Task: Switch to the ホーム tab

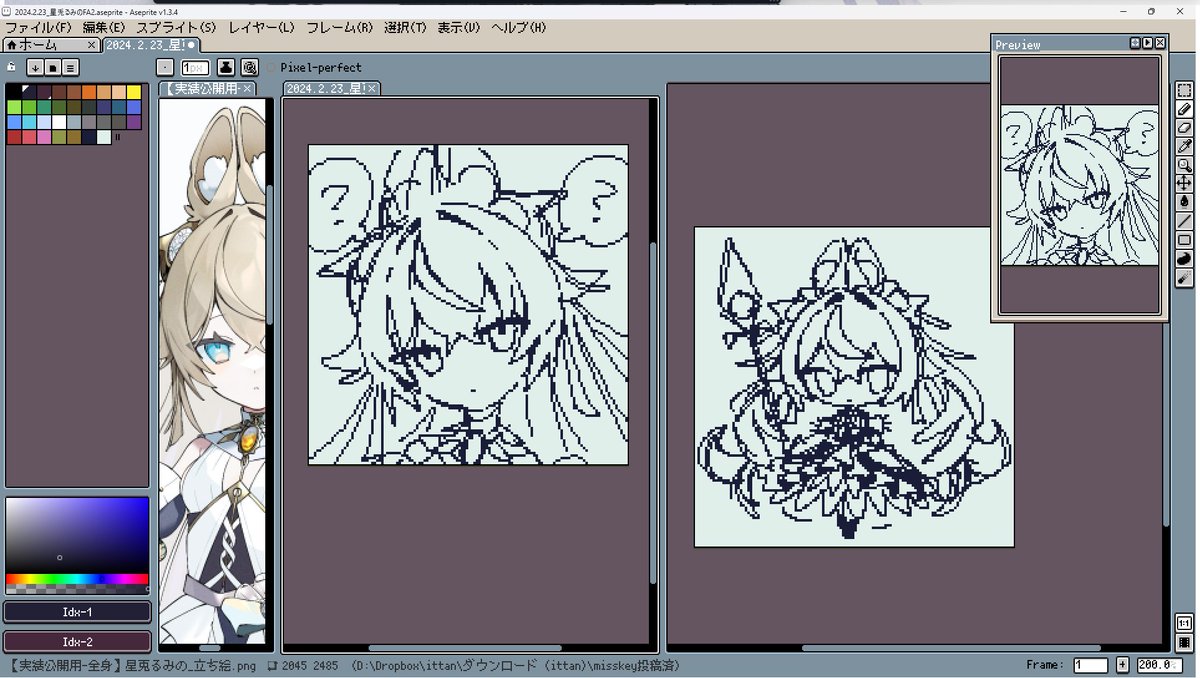Action: click(x=40, y=44)
